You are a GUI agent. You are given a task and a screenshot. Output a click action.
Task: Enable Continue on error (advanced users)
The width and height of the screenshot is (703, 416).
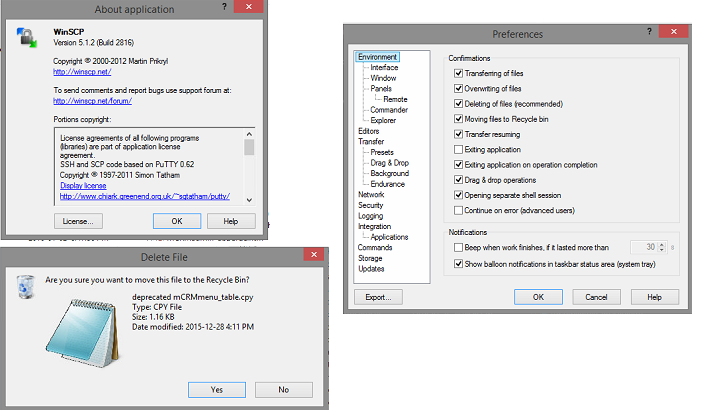pyautogui.click(x=458, y=209)
